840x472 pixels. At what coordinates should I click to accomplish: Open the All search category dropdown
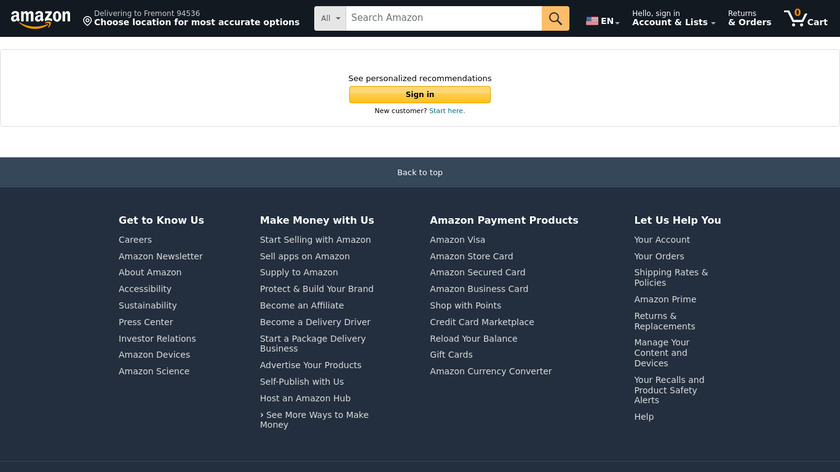(x=331, y=18)
